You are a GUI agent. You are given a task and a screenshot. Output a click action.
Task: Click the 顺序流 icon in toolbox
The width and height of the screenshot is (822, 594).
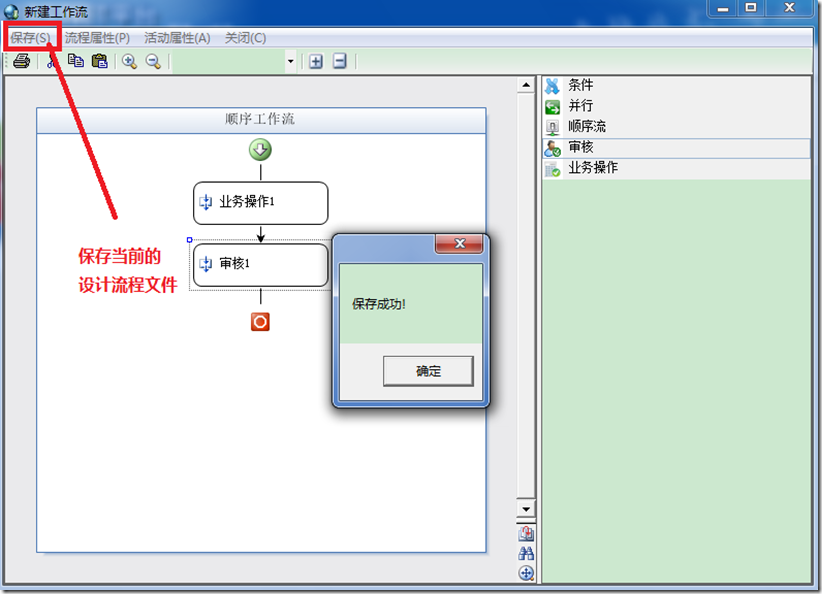553,127
